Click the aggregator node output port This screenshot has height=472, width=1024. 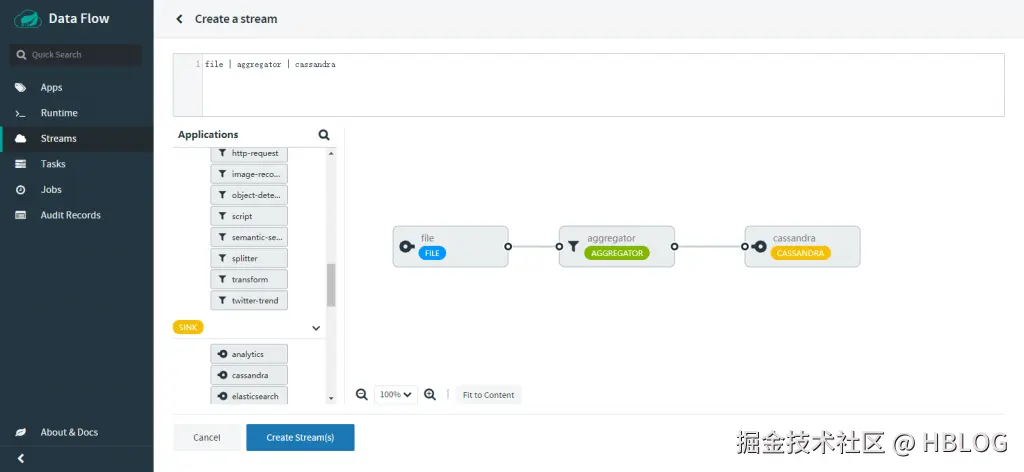pyautogui.click(x=675, y=247)
